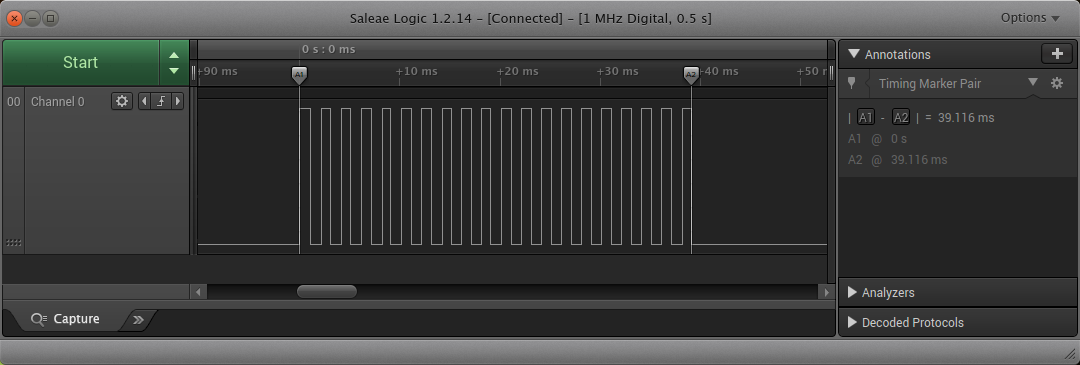Open Timing Marker Pair dropdown arrow
Image resolution: width=1080 pixels, height=365 pixels.
(1032, 83)
